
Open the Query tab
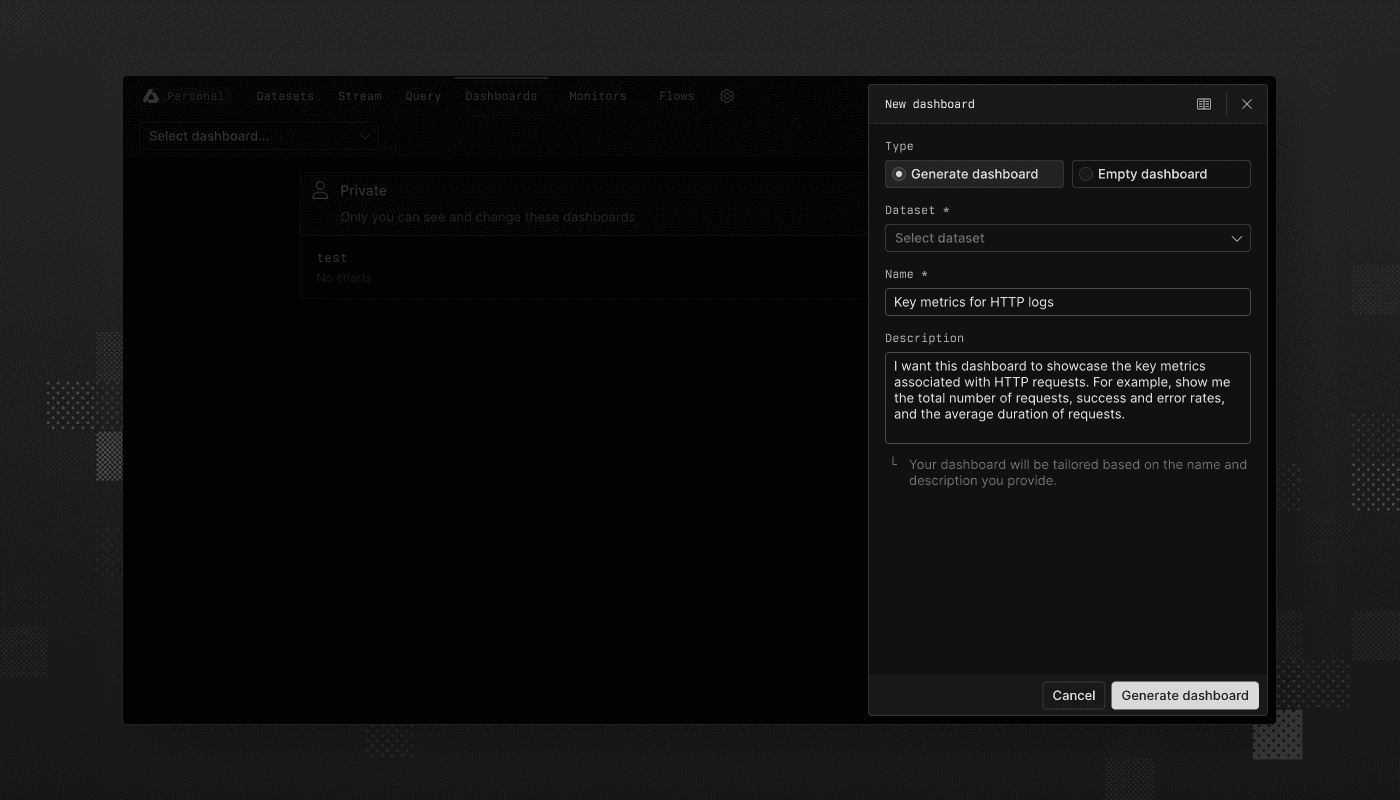(423, 95)
